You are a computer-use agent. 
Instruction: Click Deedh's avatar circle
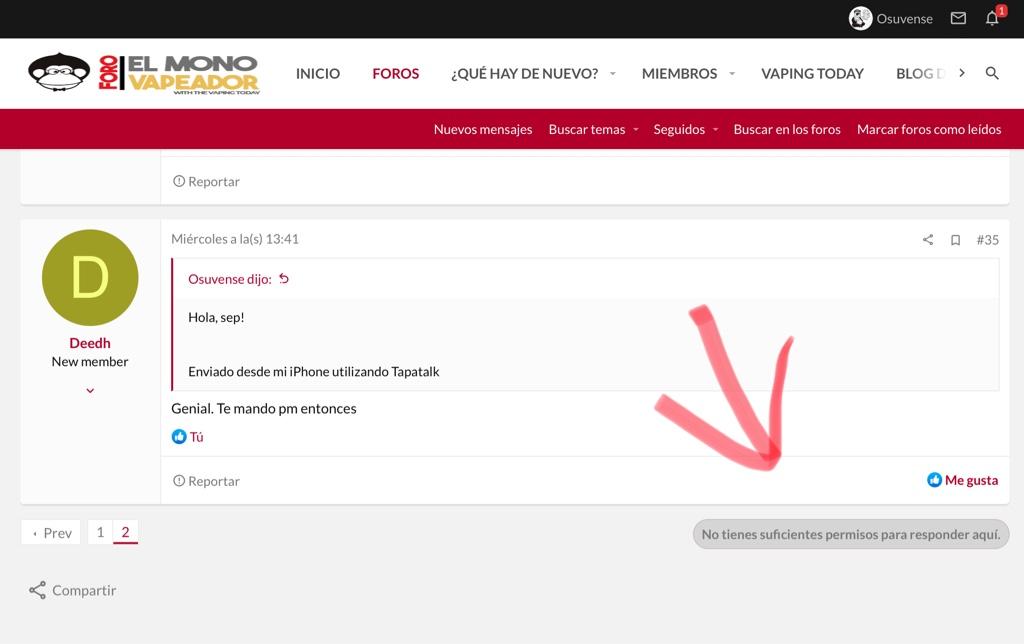(90, 278)
